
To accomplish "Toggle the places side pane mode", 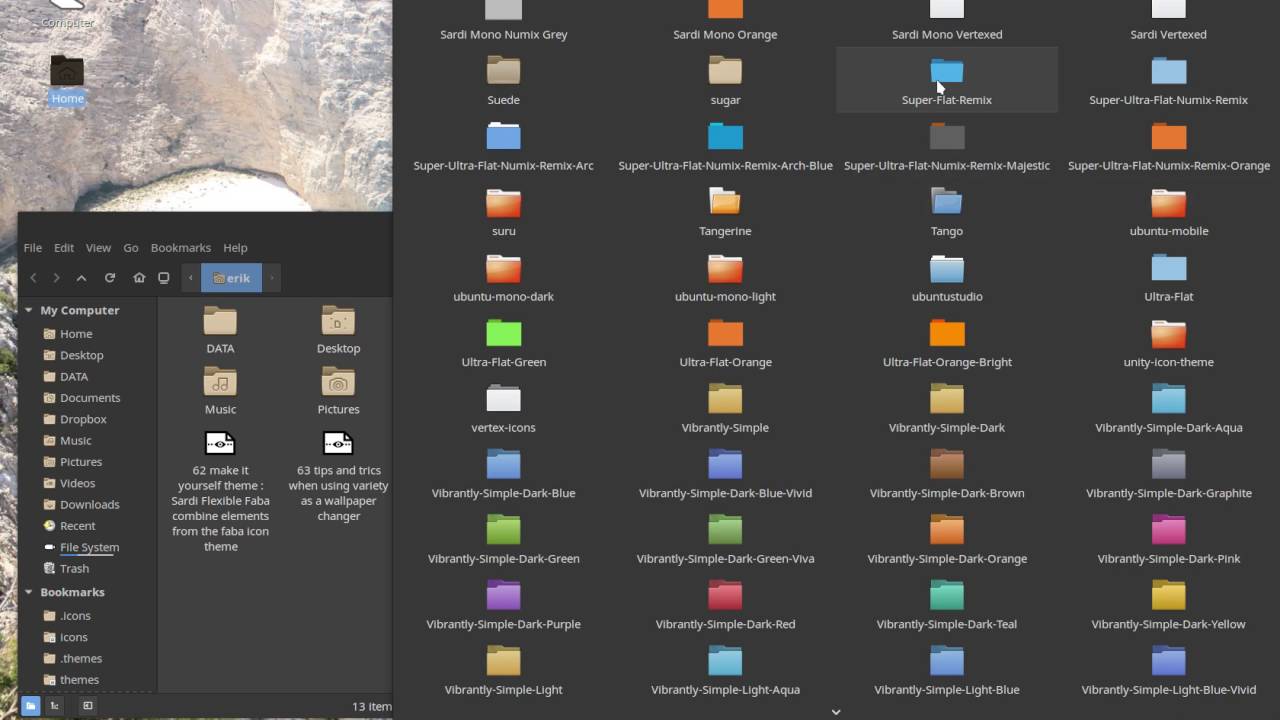I will coord(31,705).
